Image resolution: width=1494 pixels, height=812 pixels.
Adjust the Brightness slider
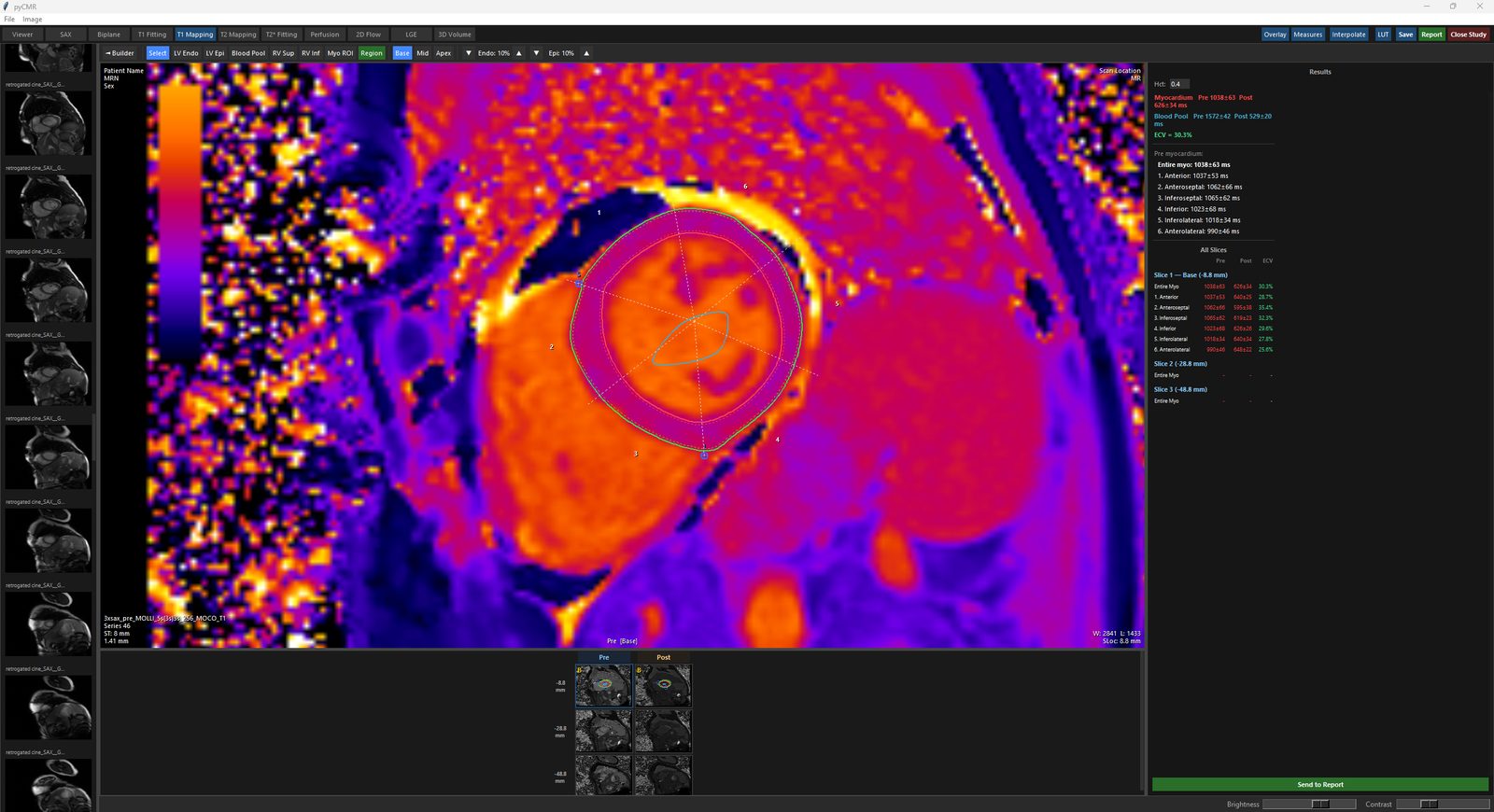click(1309, 805)
